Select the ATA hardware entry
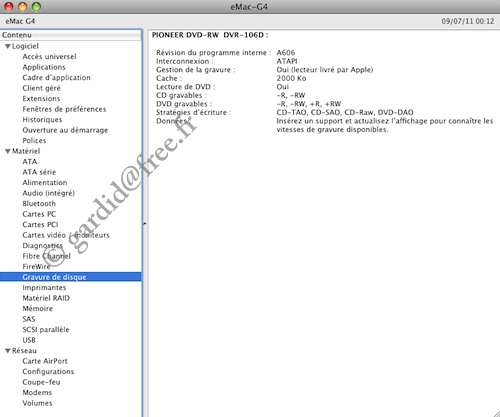 point(30,162)
